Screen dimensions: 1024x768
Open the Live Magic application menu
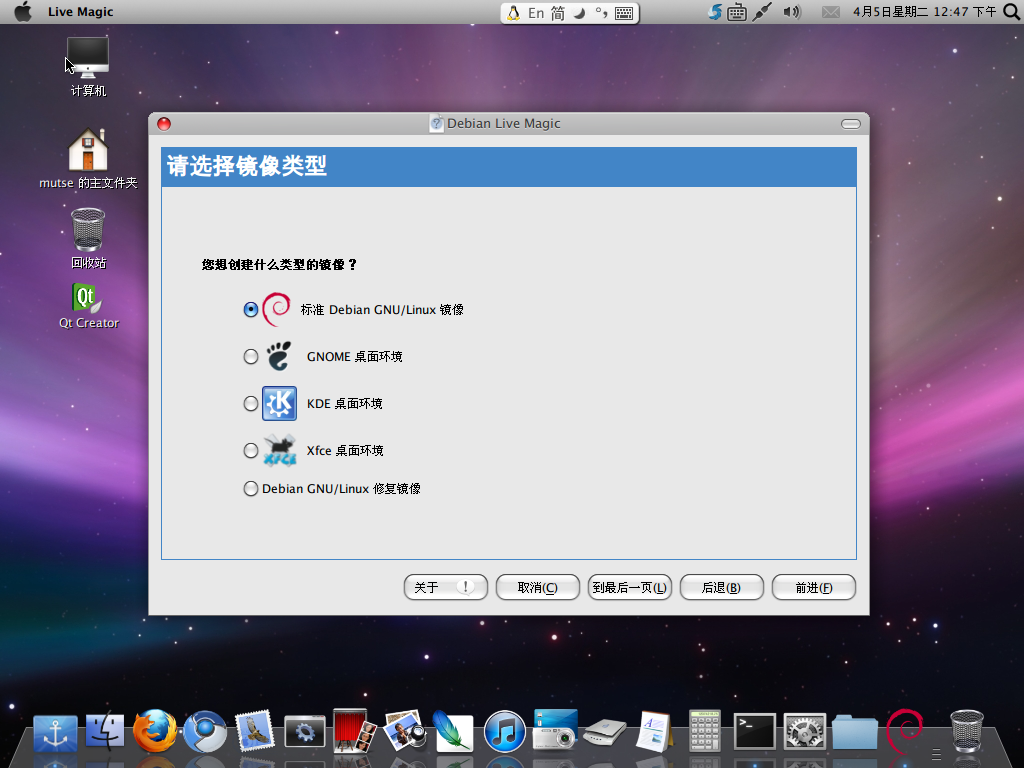80,12
